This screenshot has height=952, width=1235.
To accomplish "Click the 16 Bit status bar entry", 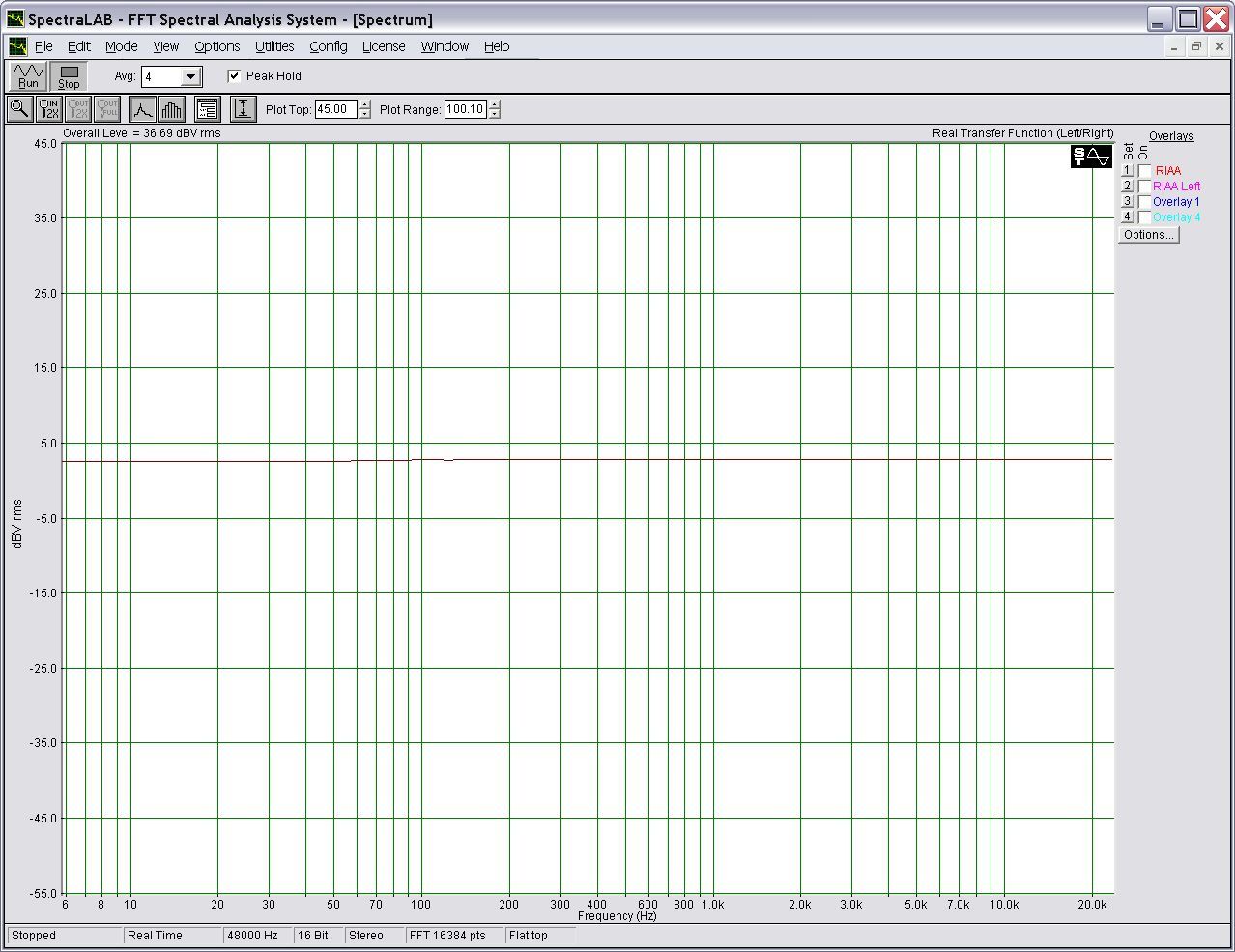I will tap(318, 936).
